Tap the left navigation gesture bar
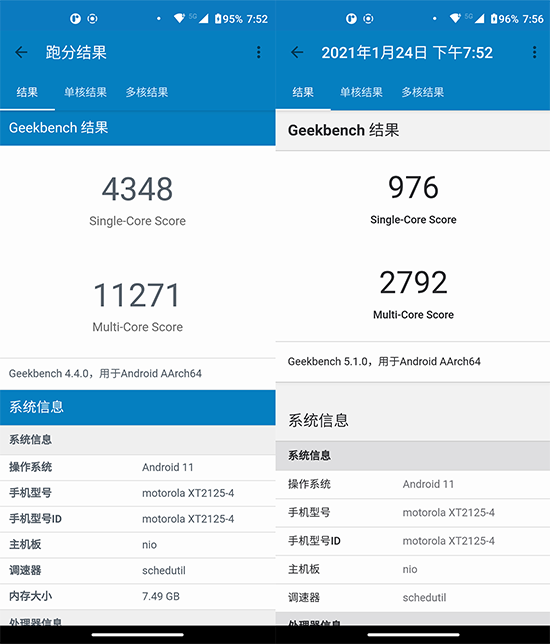The image size is (550, 644). 138,635
